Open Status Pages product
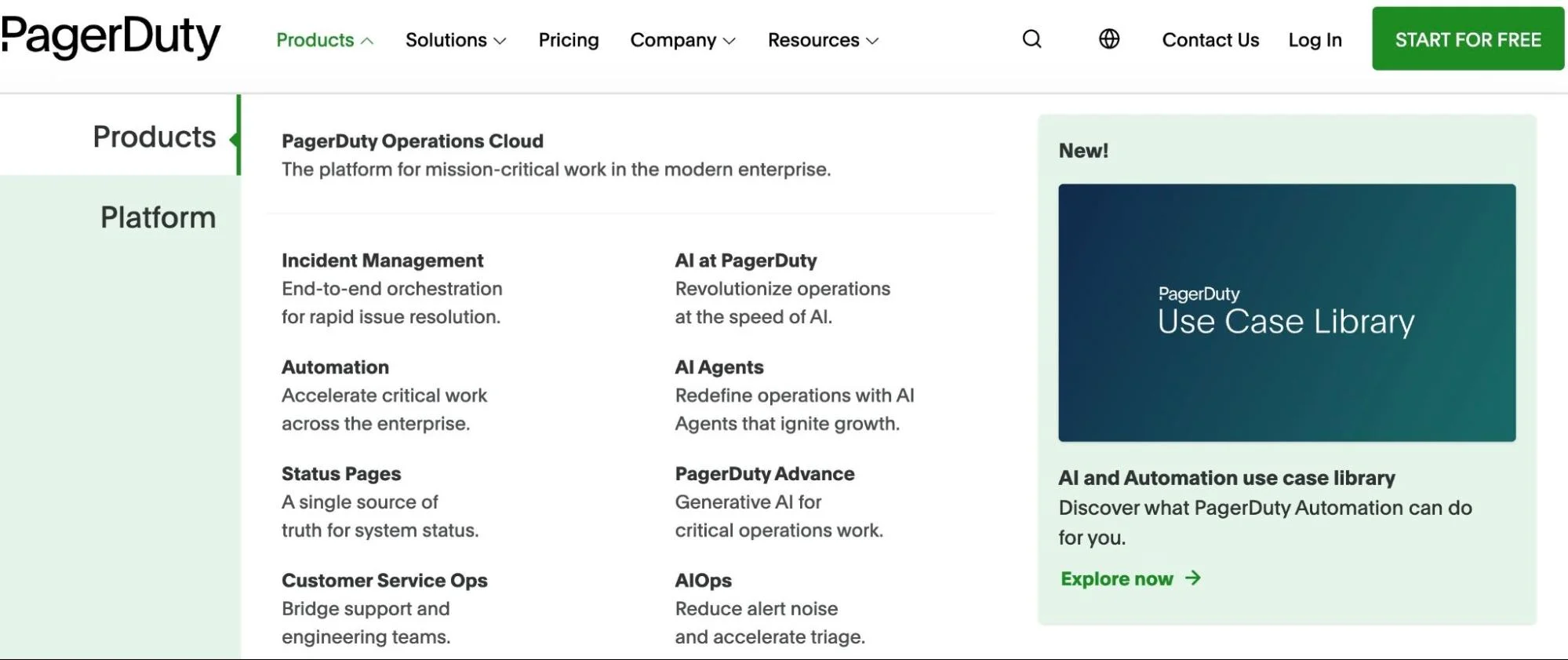The image size is (1568, 660). 341,474
